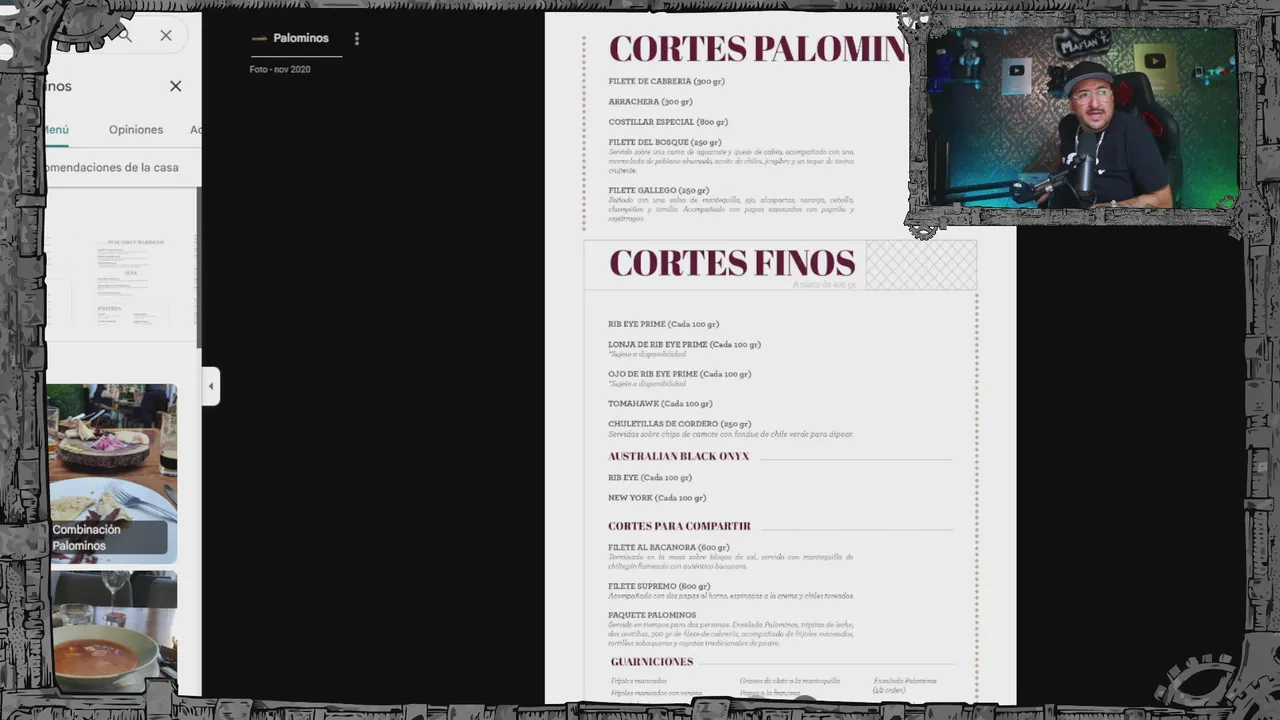Image resolution: width=1280 pixels, height=720 pixels.
Task: Open the Combinación Palominos photo
Action: pos(112,474)
